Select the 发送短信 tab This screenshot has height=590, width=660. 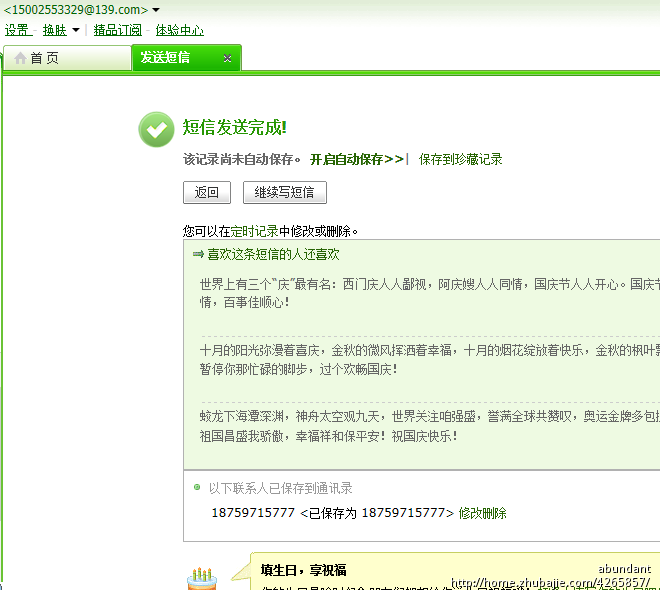(x=186, y=58)
